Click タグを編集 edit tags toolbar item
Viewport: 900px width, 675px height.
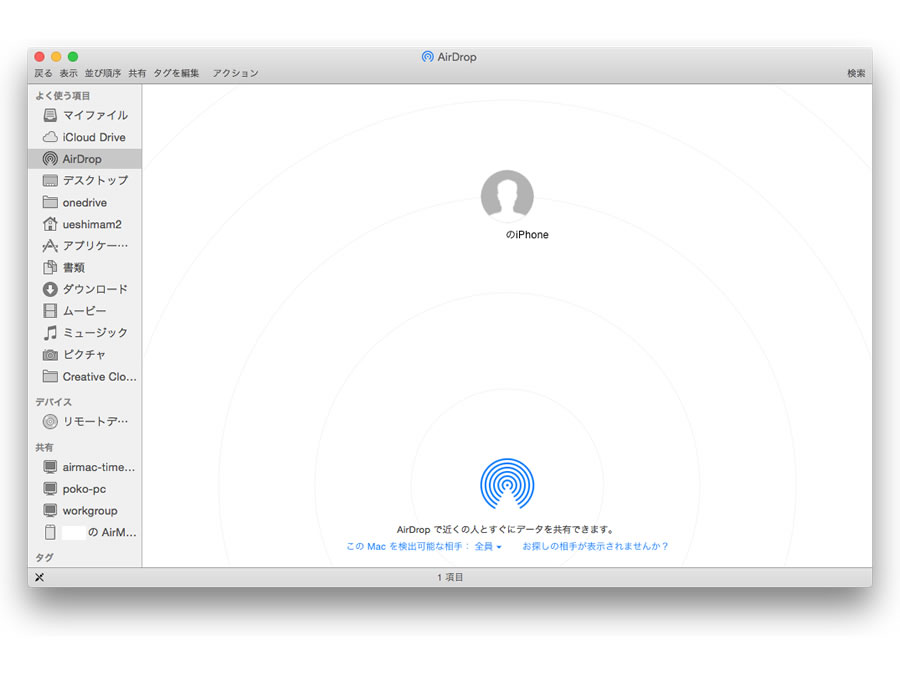(176, 73)
